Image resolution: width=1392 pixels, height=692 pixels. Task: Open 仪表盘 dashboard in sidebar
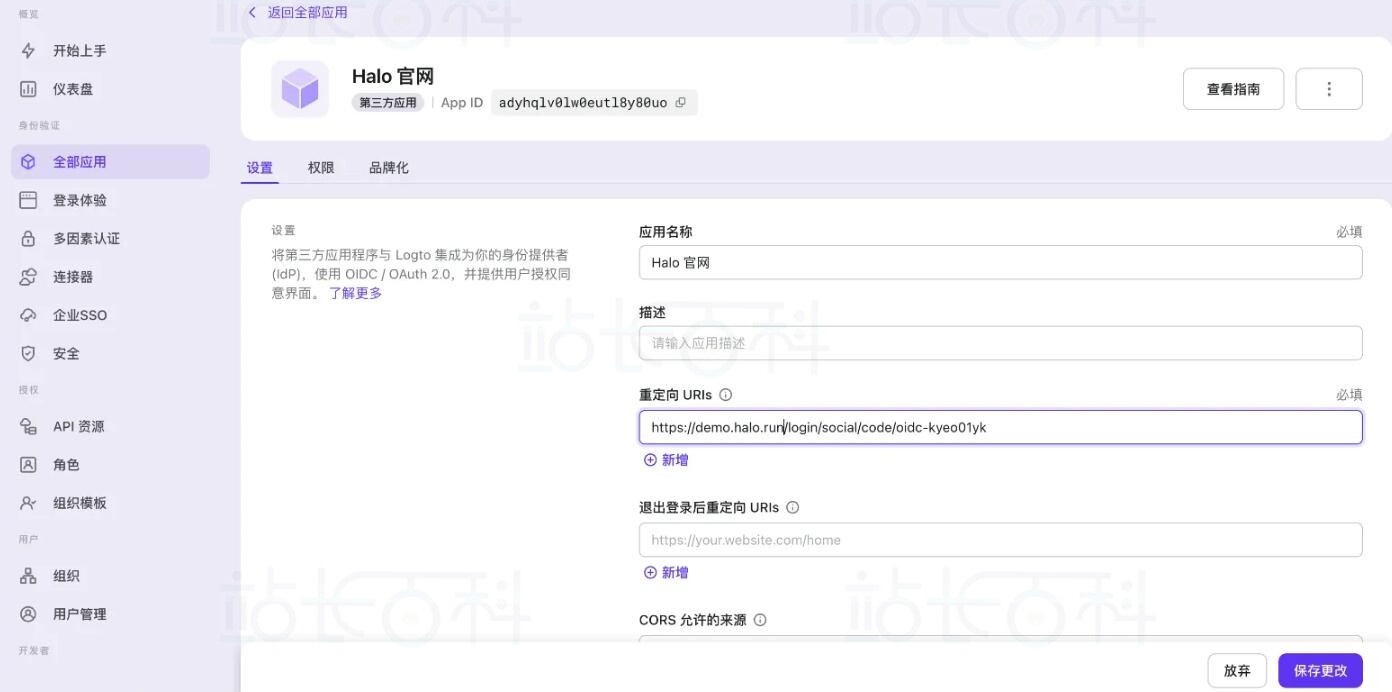(72, 89)
